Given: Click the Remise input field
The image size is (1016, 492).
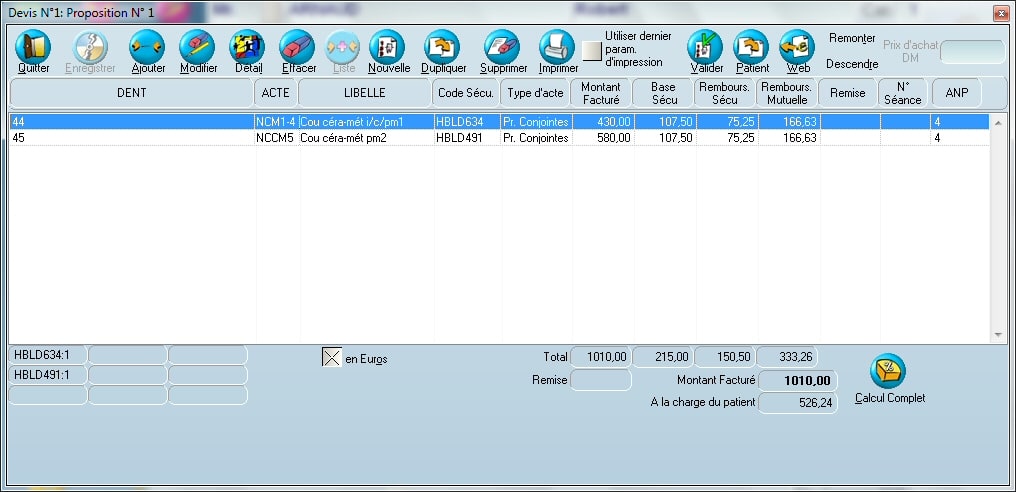Looking at the screenshot, I should (x=600, y=380).
